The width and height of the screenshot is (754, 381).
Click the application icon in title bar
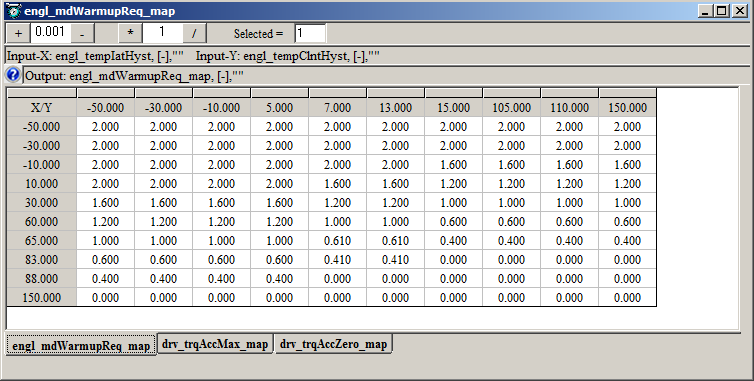[x=14, y=11]
